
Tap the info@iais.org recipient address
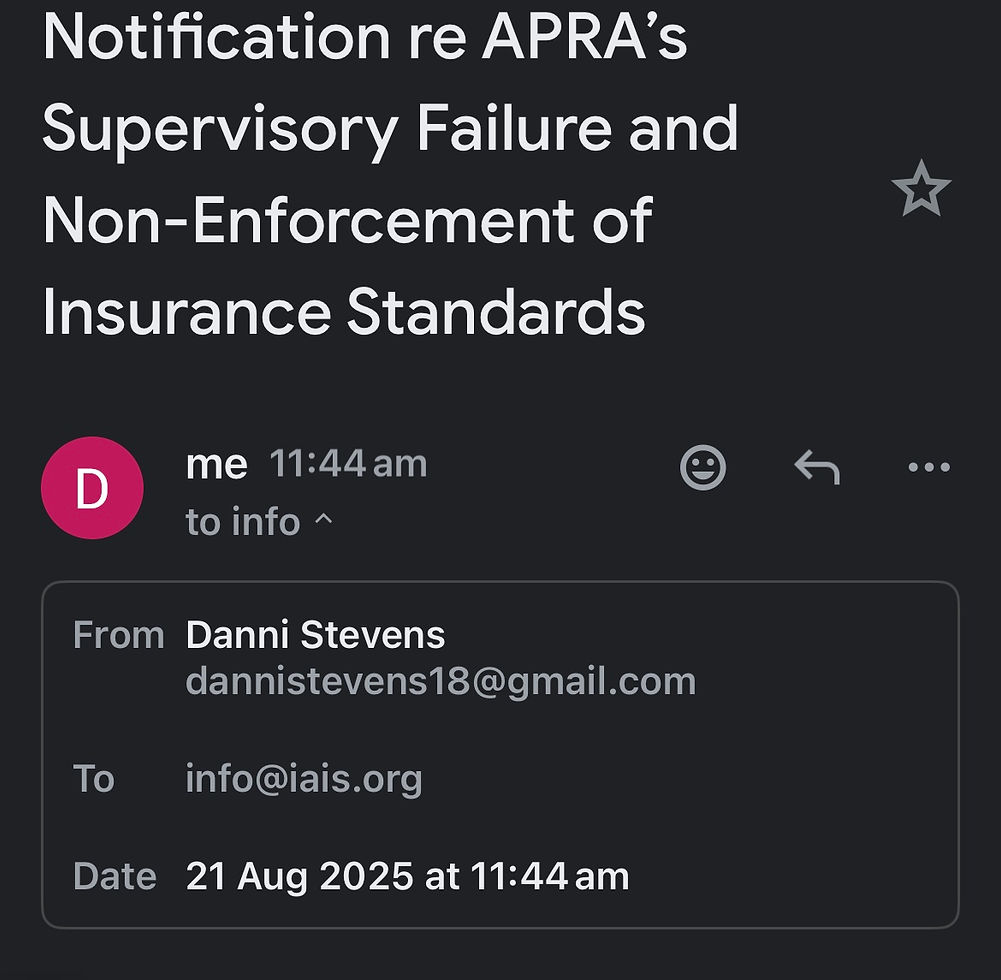coord(304,778)
